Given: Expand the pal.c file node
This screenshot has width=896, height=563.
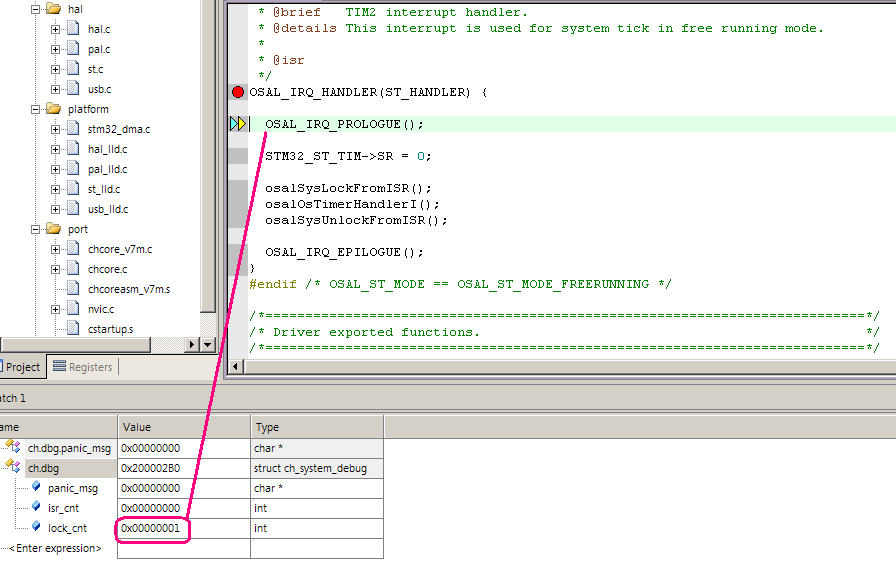Looking at the screenshot, I should click(55, 49).
